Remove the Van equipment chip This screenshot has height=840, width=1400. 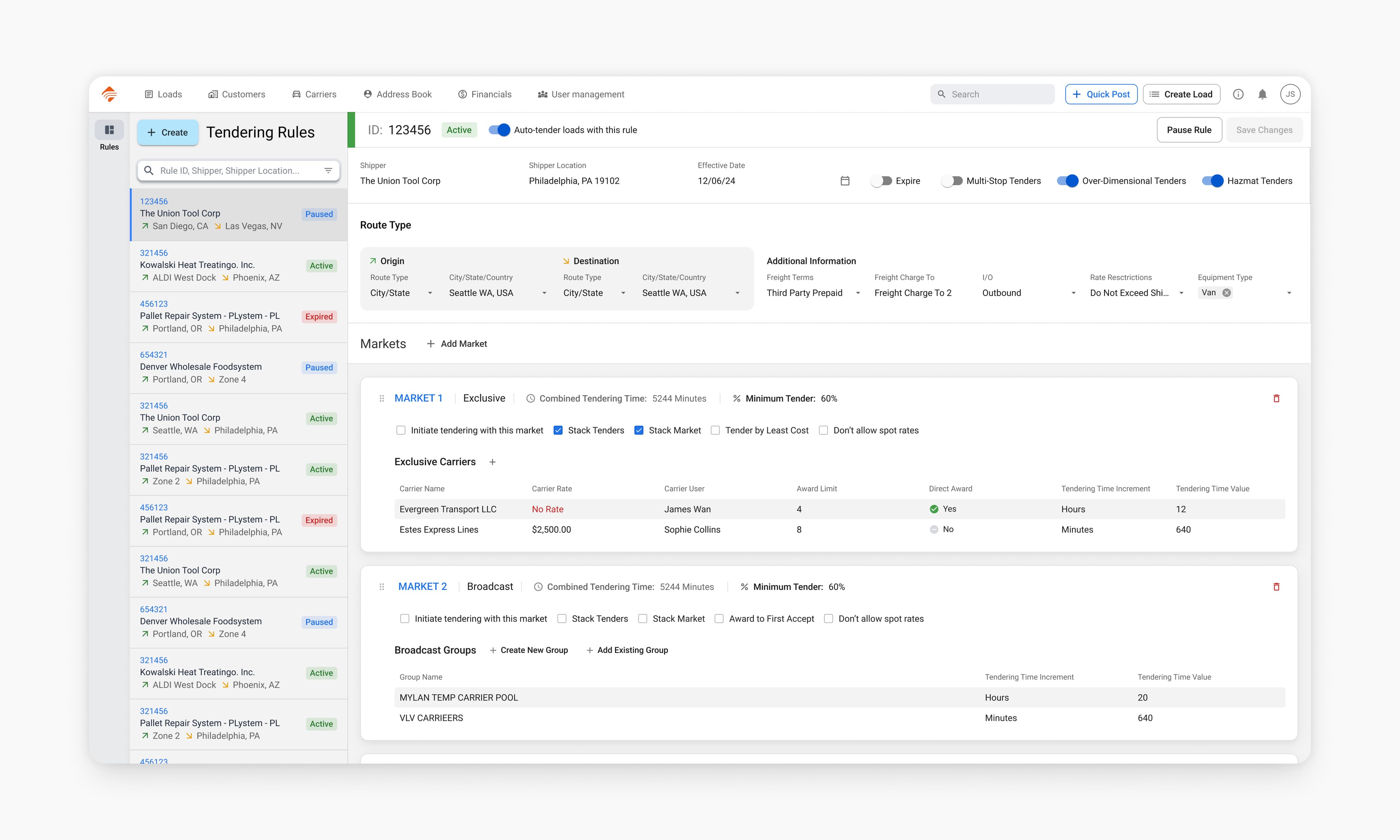1226,293
